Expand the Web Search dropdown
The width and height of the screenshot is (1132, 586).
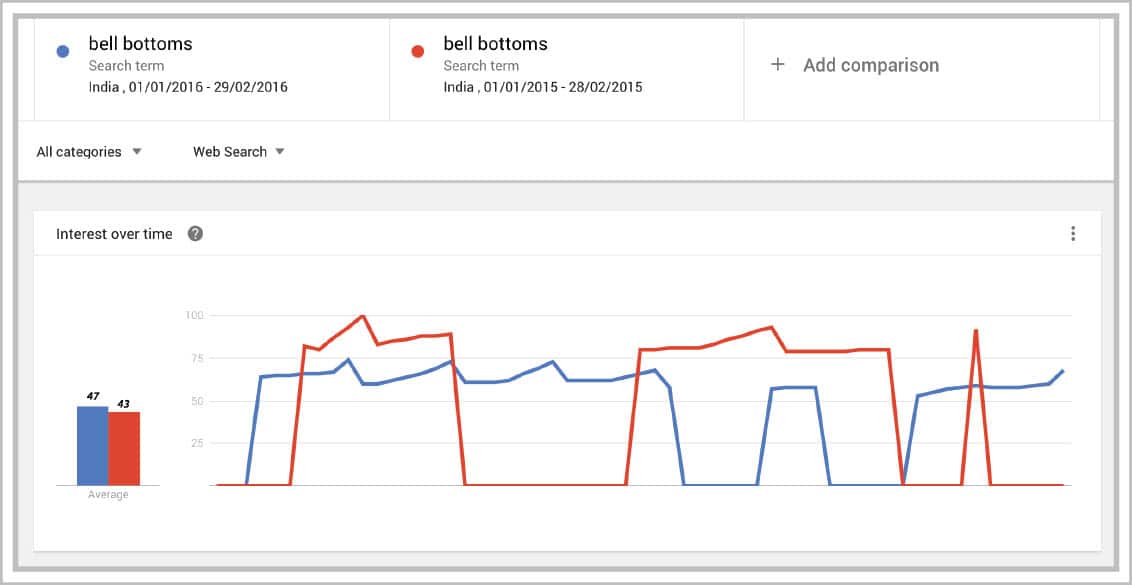[x=239, y=152]
